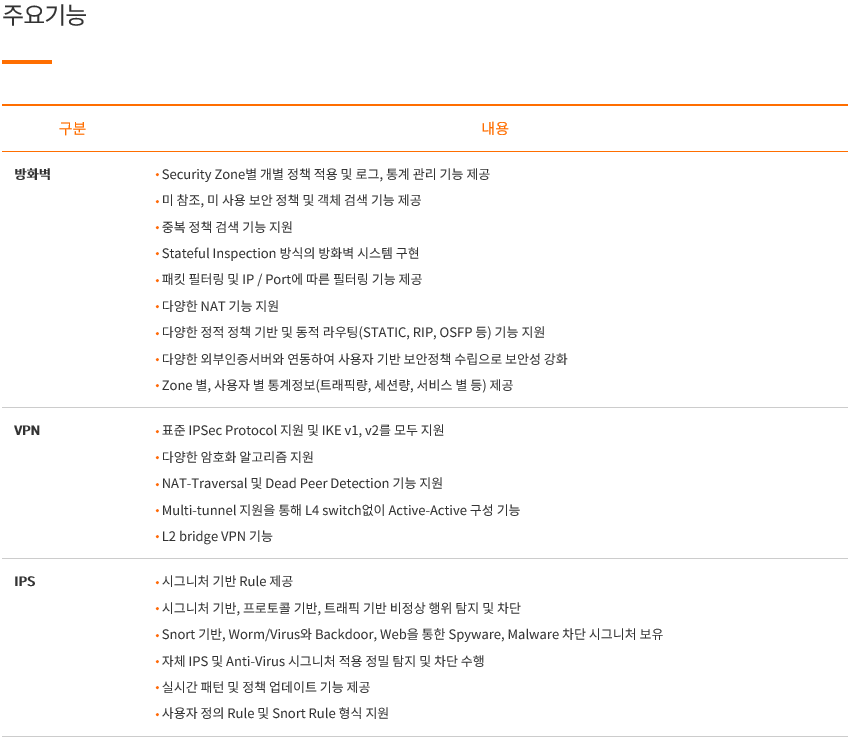Click the 외부인증서버 연동 line
Screen dimensions: 851x739
(365, 359)
